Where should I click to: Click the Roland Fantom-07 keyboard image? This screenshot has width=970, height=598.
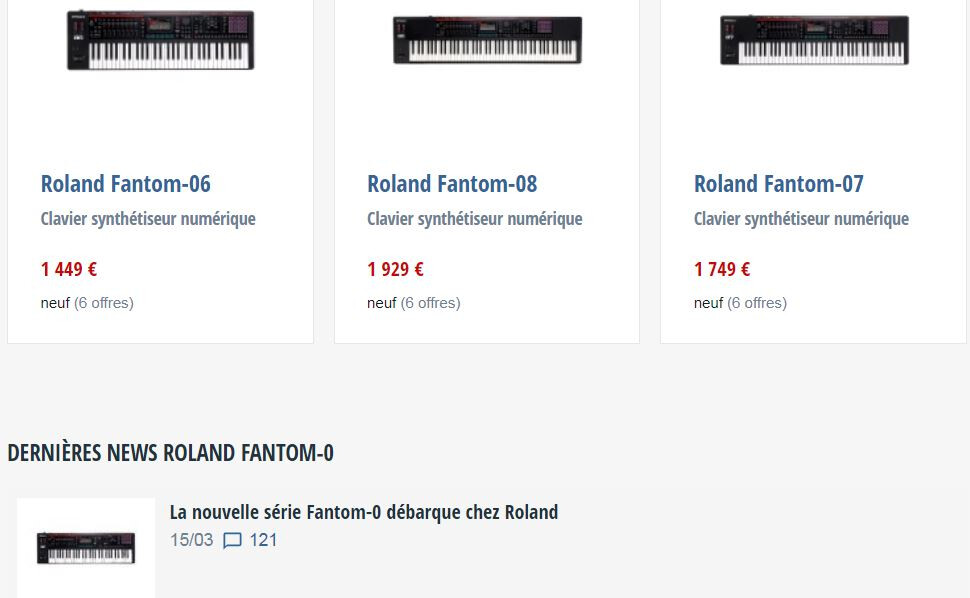(x=814, y=40)
